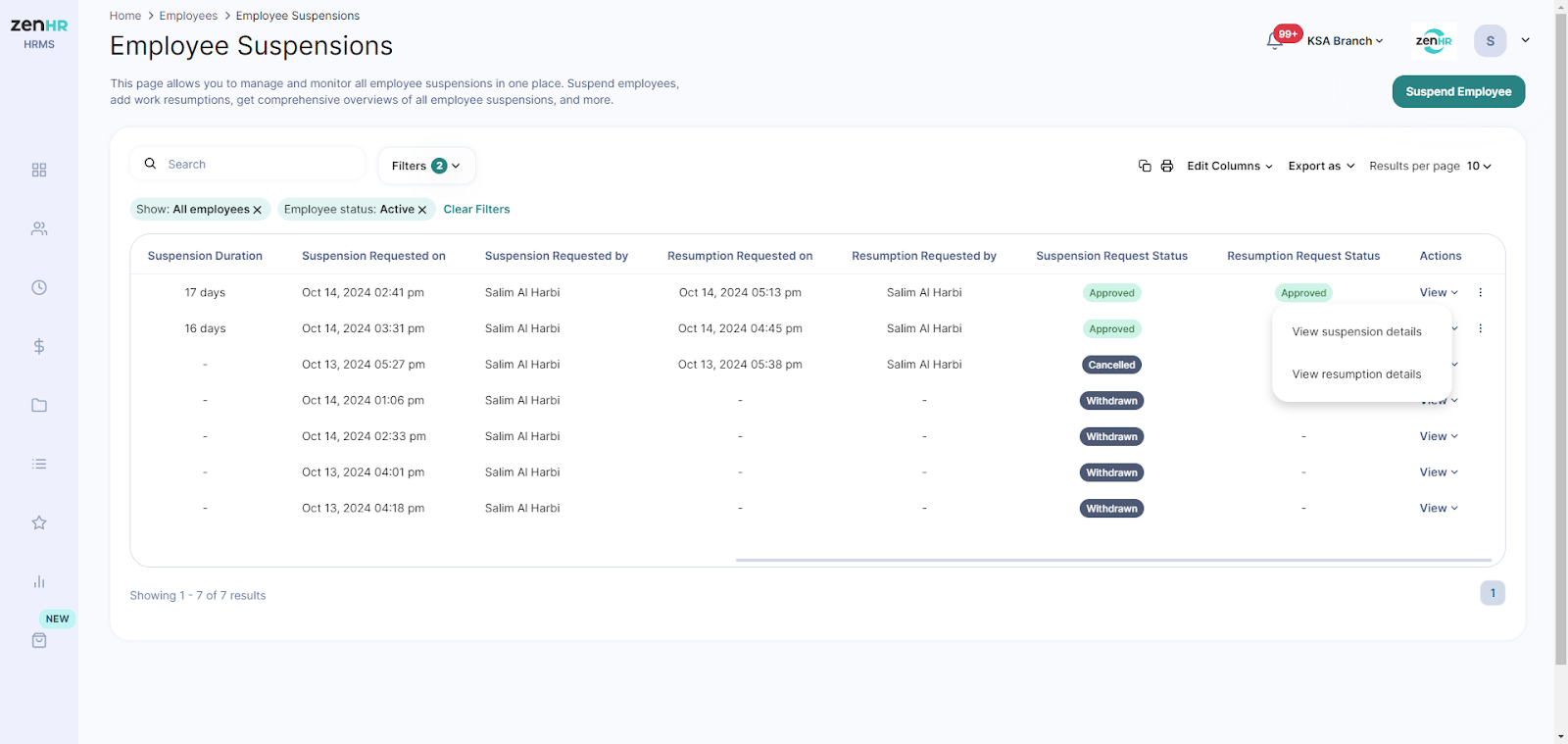Viewport: 1568px width, 744px height.
Task: Open the time clock icon in sidebar
Action: click(39, 287)
